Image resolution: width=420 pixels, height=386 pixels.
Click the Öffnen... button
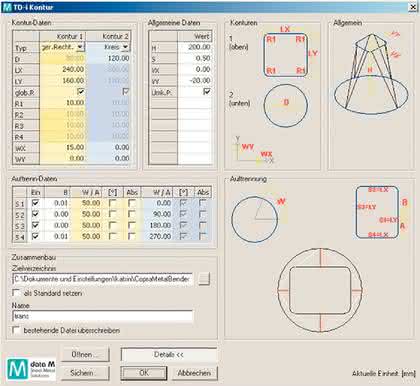click(85, 355)
